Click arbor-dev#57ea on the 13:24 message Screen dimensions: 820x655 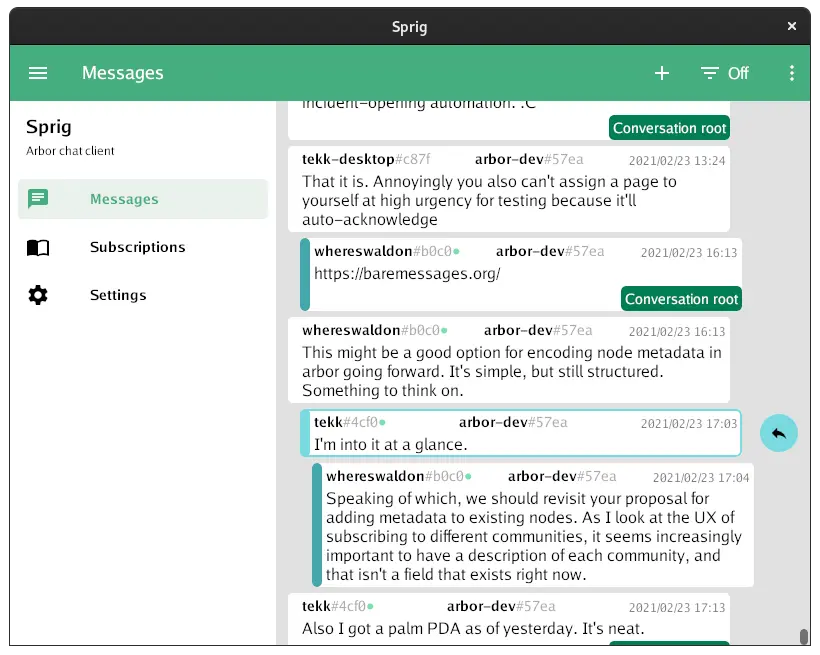(529, 159)
